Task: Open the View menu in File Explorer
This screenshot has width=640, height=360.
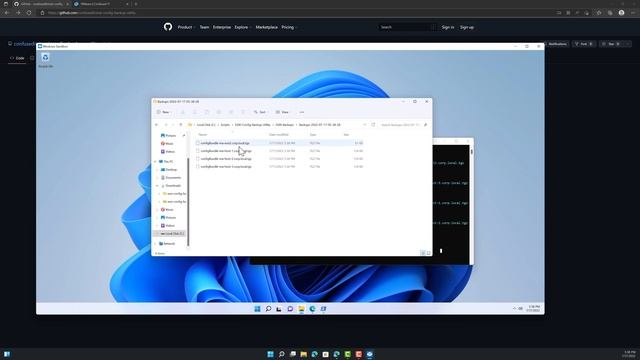Action: click(x=282, y=112)
